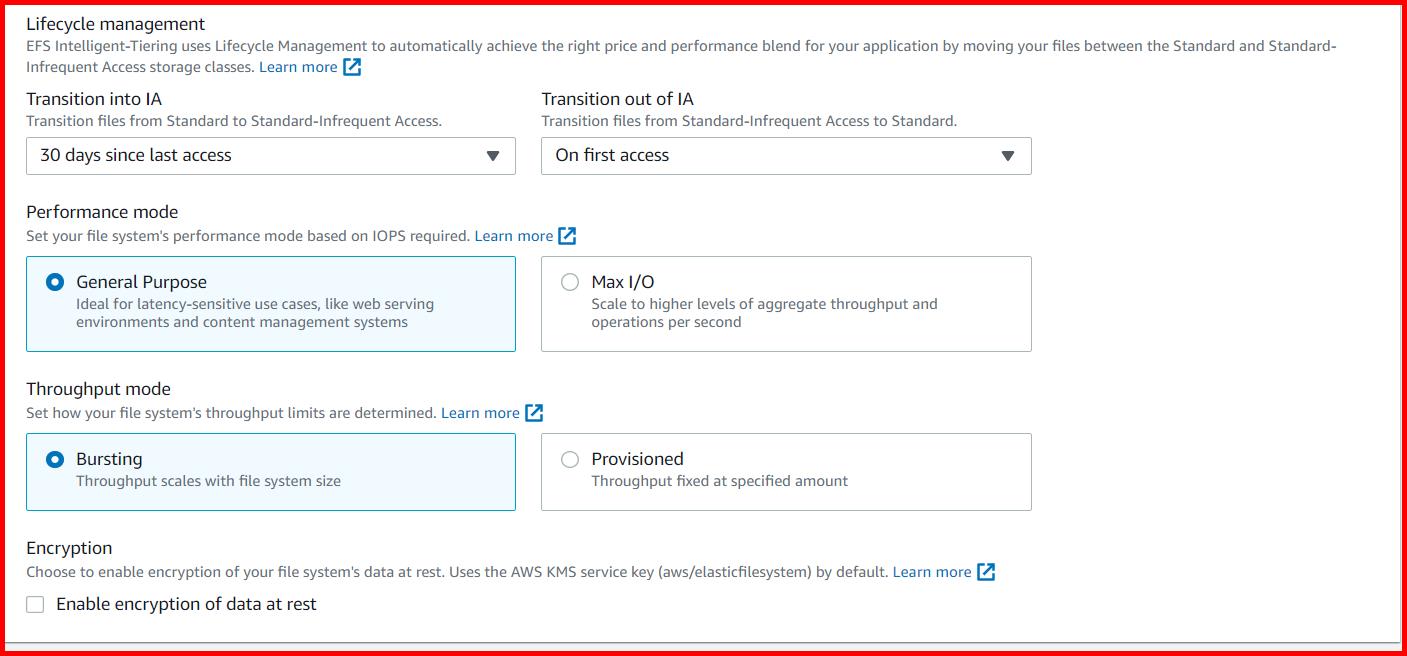The width and height of the screenshot is (1407, 656).
Task: Open the Transition out of IA dropdown
Action: pyautogui.click(x=785, y=155)
